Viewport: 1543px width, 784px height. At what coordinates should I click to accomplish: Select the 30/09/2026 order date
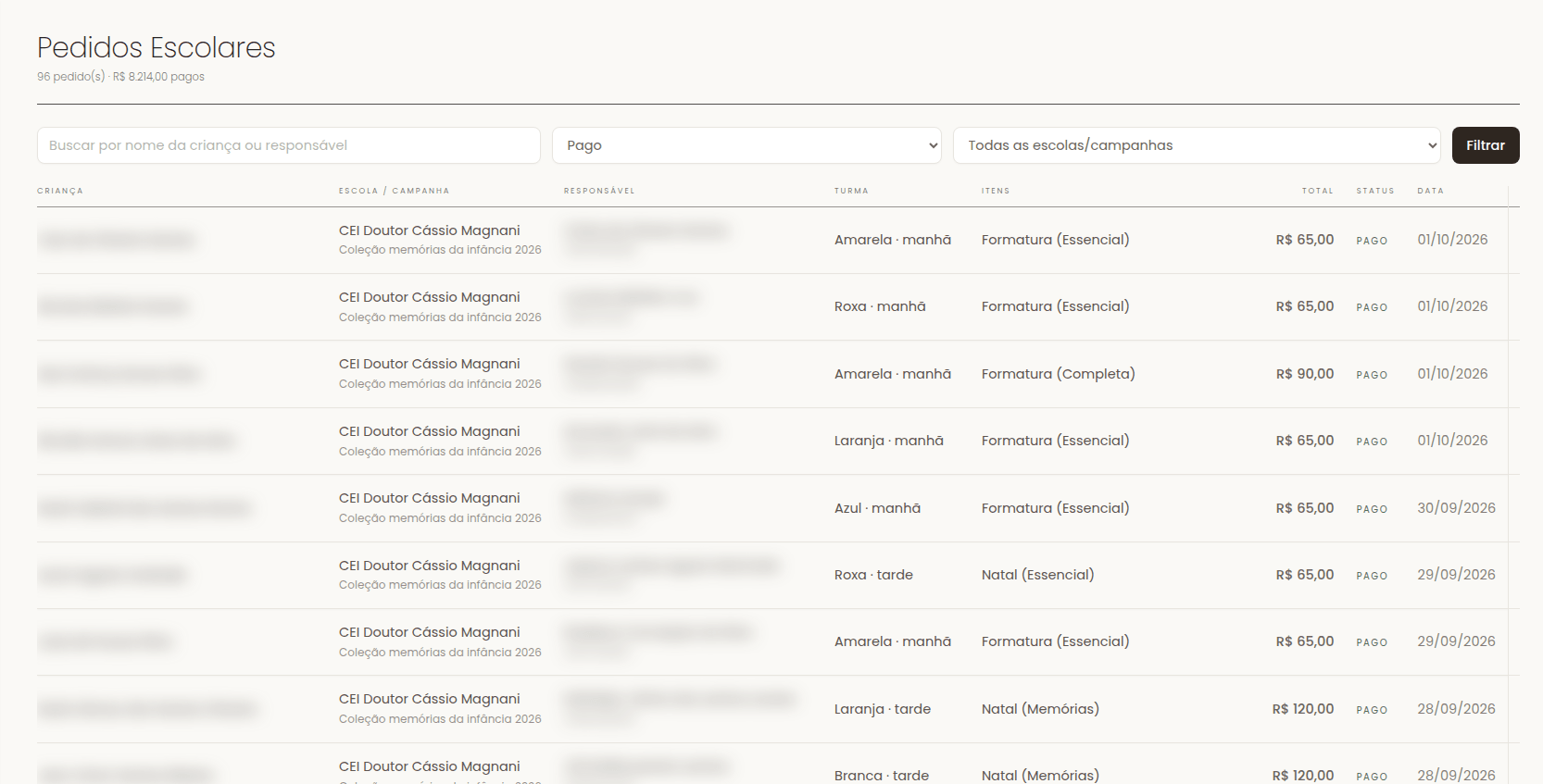[x=1456, y=508]
